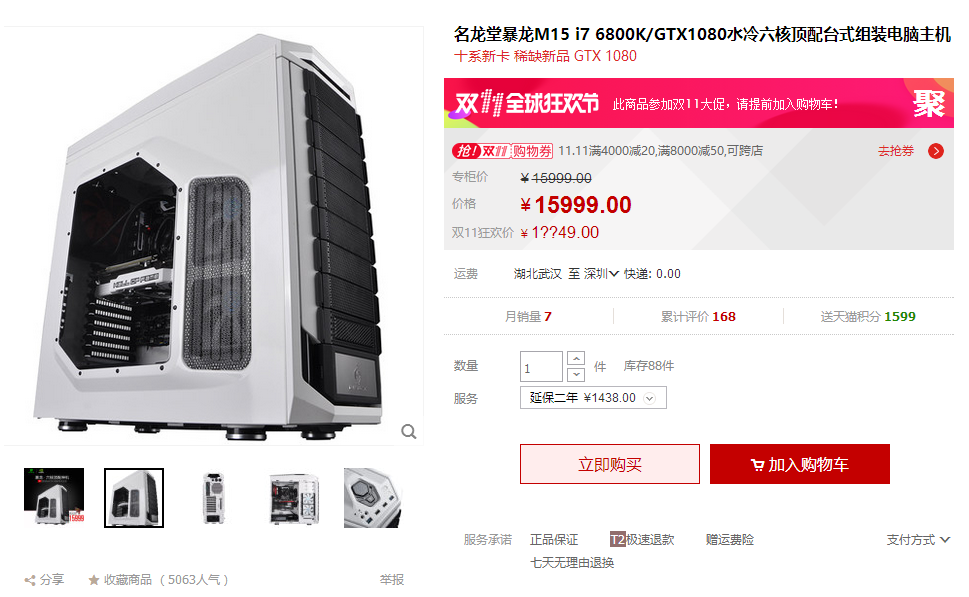Select the 月销量 7 sales item
Image resolution: width=969 pixels, height=597 pixels.
528,316
